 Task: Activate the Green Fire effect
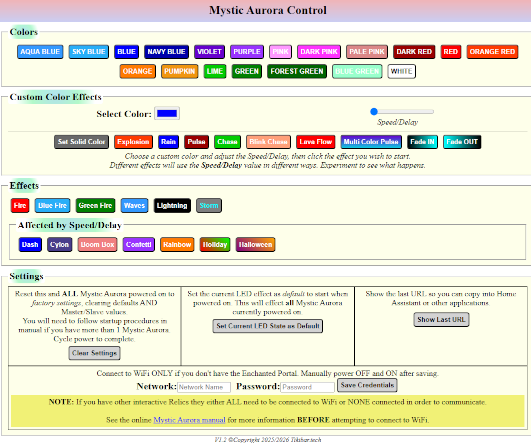click(95, 206)
